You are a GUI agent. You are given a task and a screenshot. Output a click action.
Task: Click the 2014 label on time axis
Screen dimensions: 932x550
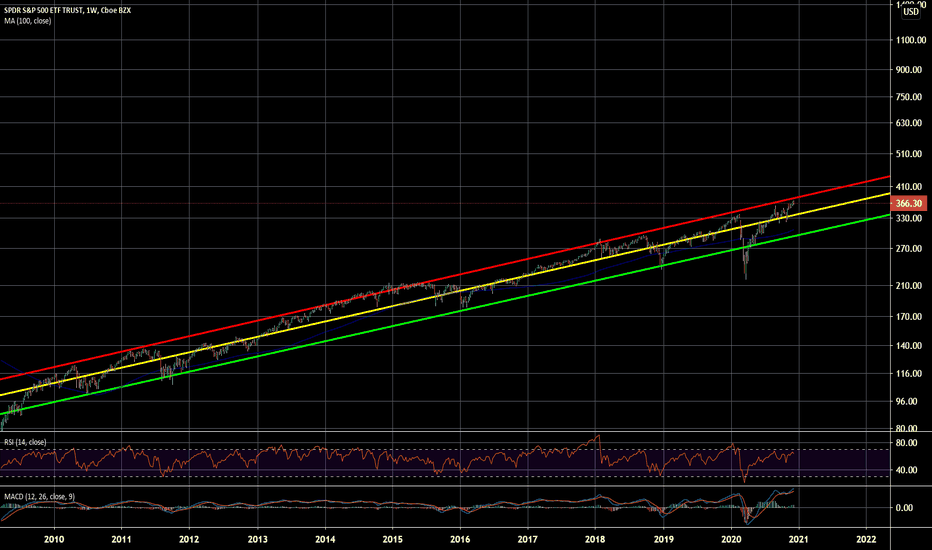(325, 539)
